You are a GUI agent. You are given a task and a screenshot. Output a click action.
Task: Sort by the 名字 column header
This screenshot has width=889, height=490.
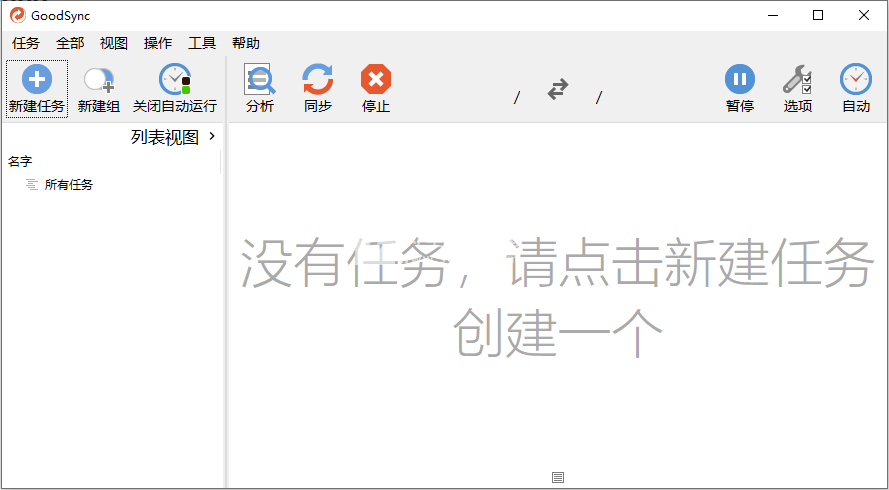pos(20,162)
